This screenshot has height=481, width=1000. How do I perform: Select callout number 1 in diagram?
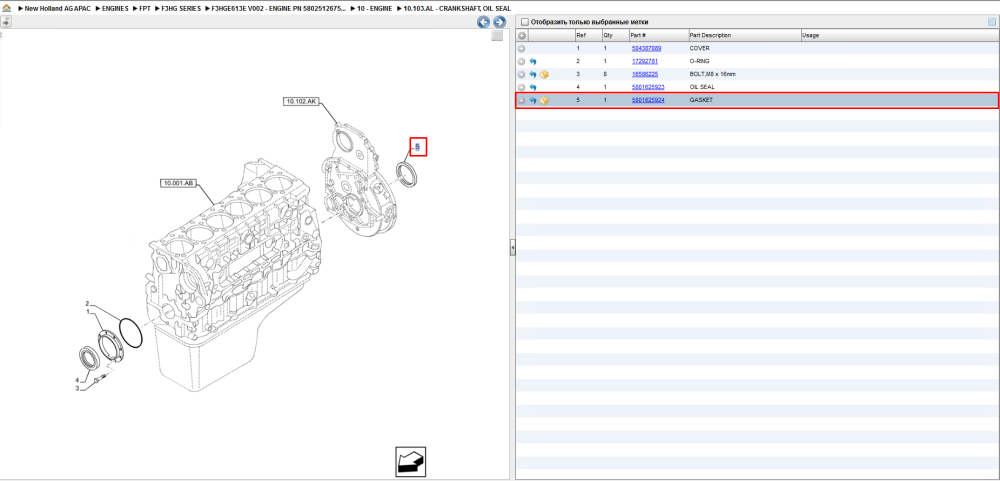pyautogui.click(x=88, y=311)
